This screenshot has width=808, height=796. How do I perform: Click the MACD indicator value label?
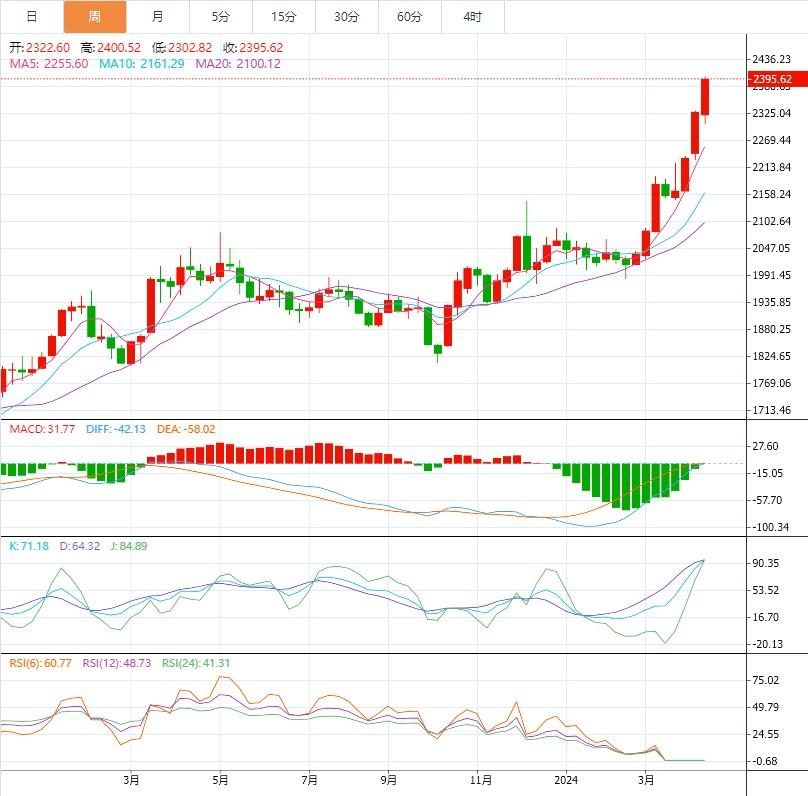tap(42, 429)
